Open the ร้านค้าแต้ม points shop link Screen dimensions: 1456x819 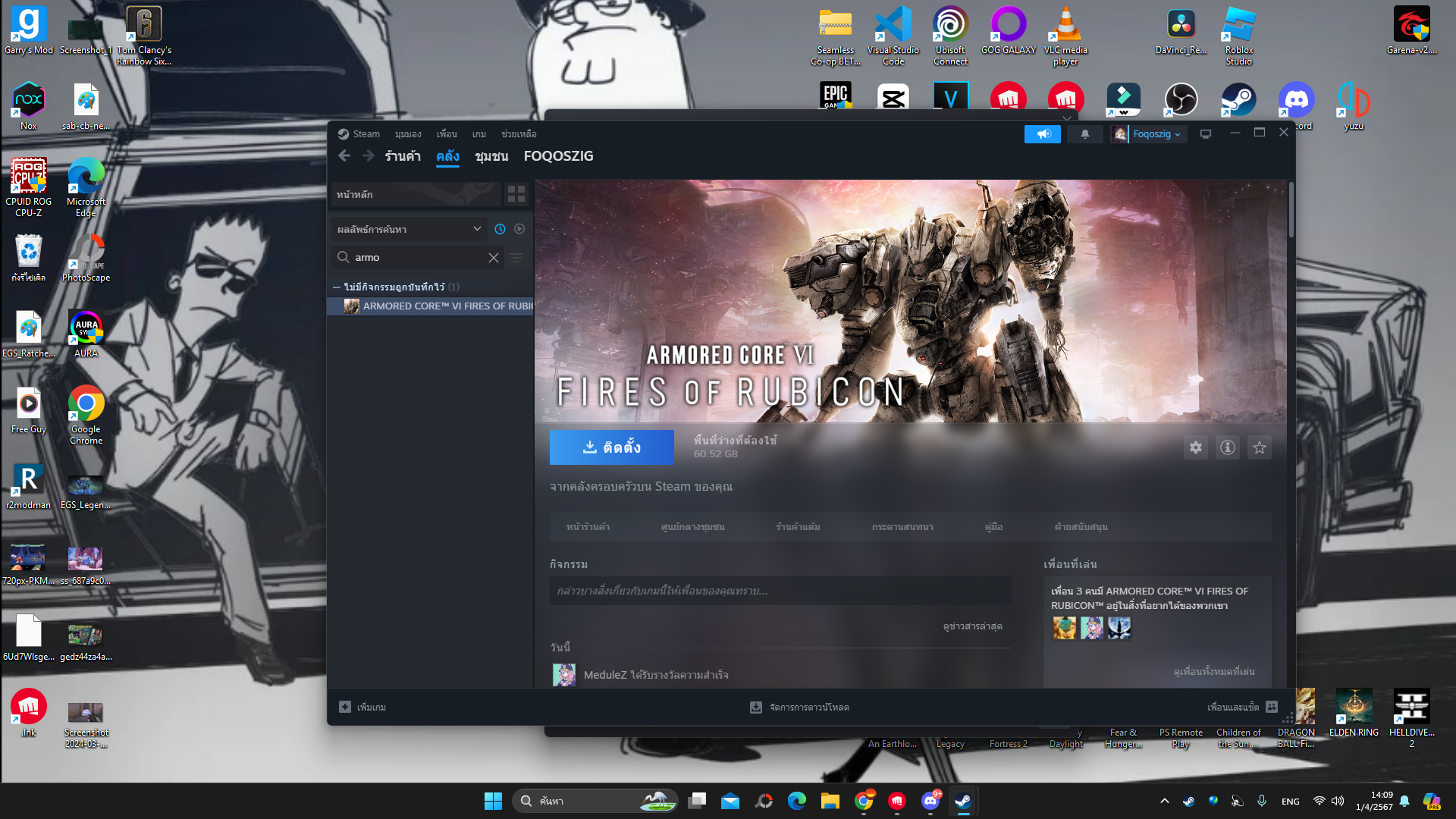pyautogui.click(x=798, y=526)
